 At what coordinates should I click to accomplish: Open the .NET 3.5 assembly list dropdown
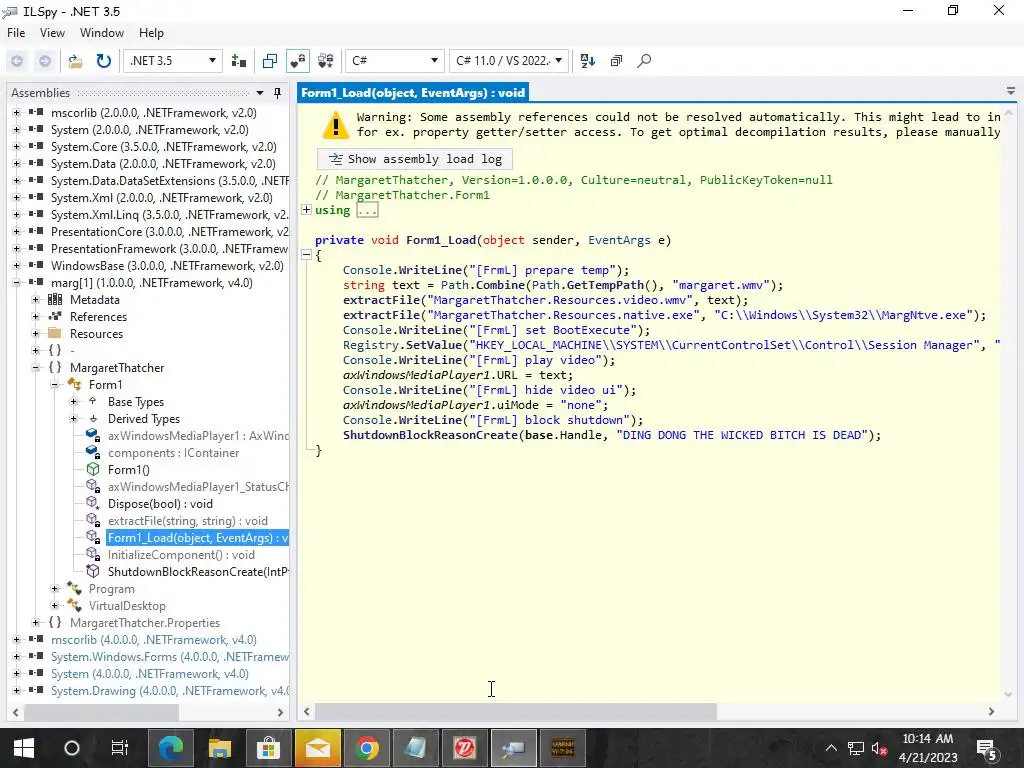click(172, 61)
